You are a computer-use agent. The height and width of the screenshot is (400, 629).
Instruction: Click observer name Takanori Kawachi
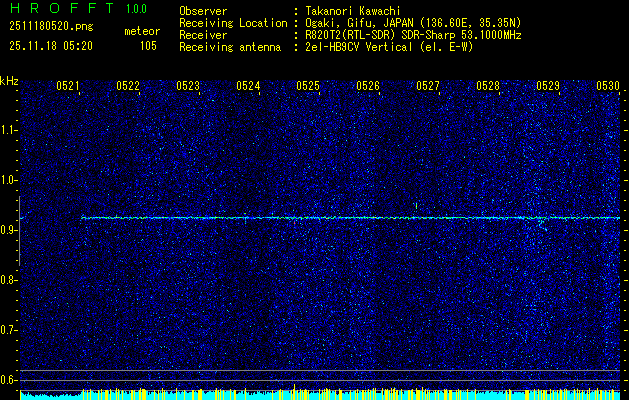(353, 11)
